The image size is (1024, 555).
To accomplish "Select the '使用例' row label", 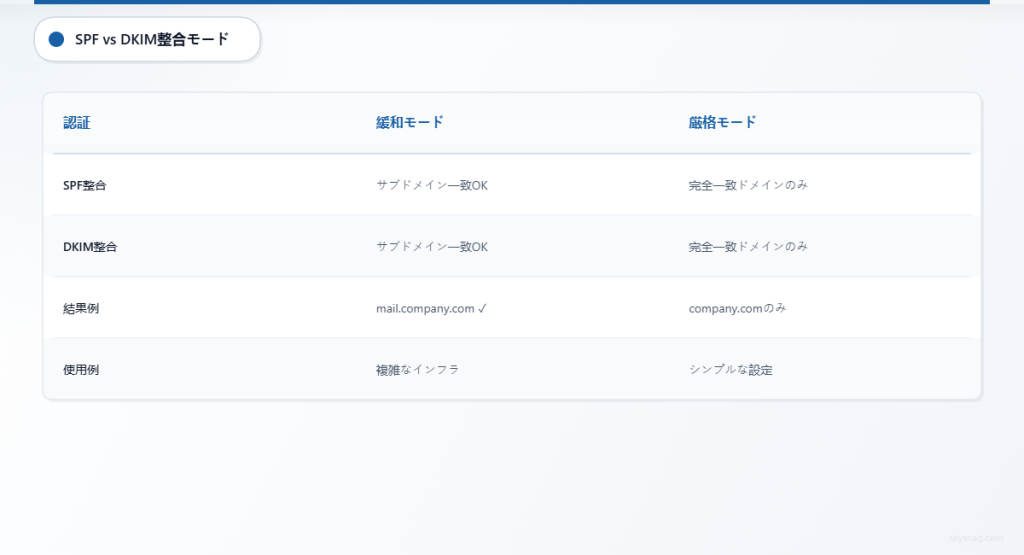I will (81, 370).
